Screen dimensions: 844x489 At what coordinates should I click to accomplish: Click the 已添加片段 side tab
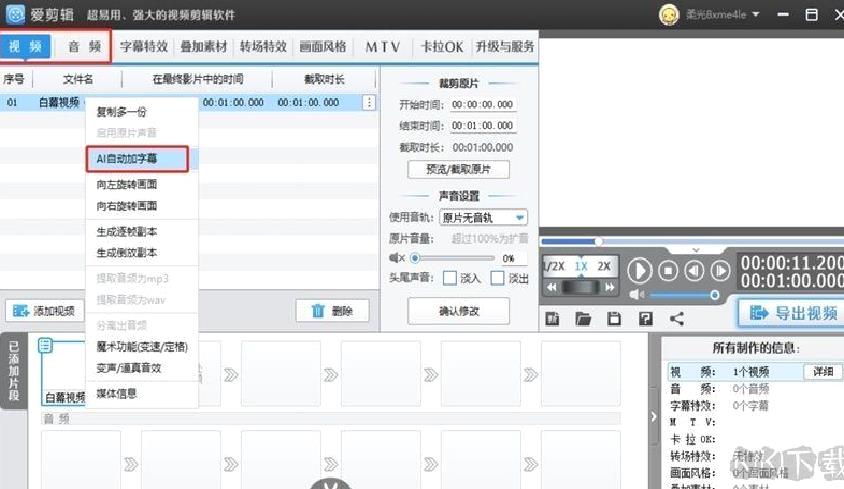click(x=13, y=371)
